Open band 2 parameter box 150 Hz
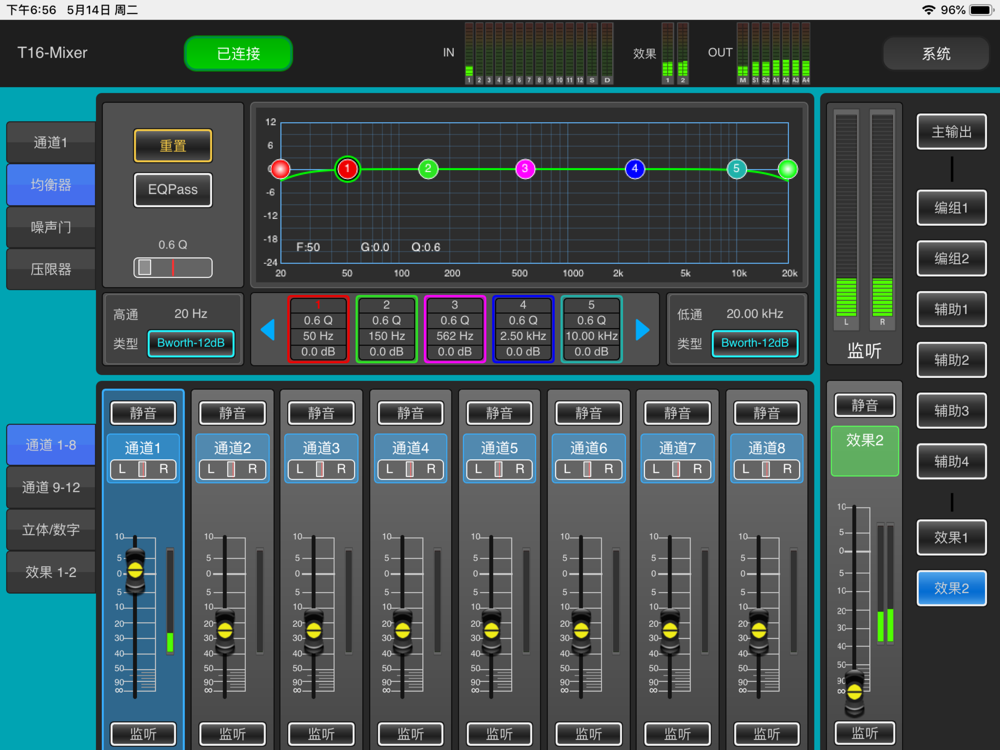The width and height of the screenshot is (1000, 750). coord(386,328)
